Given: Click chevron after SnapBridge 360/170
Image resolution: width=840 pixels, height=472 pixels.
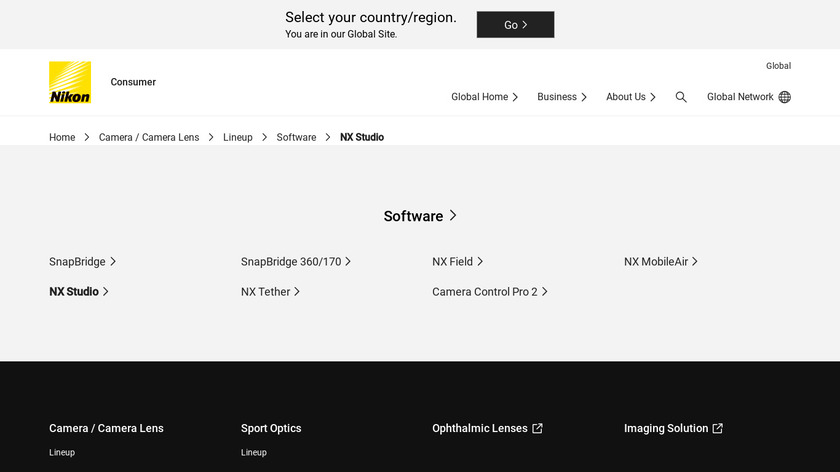Looking at the screenshot, I should click(x=348, y=261).
